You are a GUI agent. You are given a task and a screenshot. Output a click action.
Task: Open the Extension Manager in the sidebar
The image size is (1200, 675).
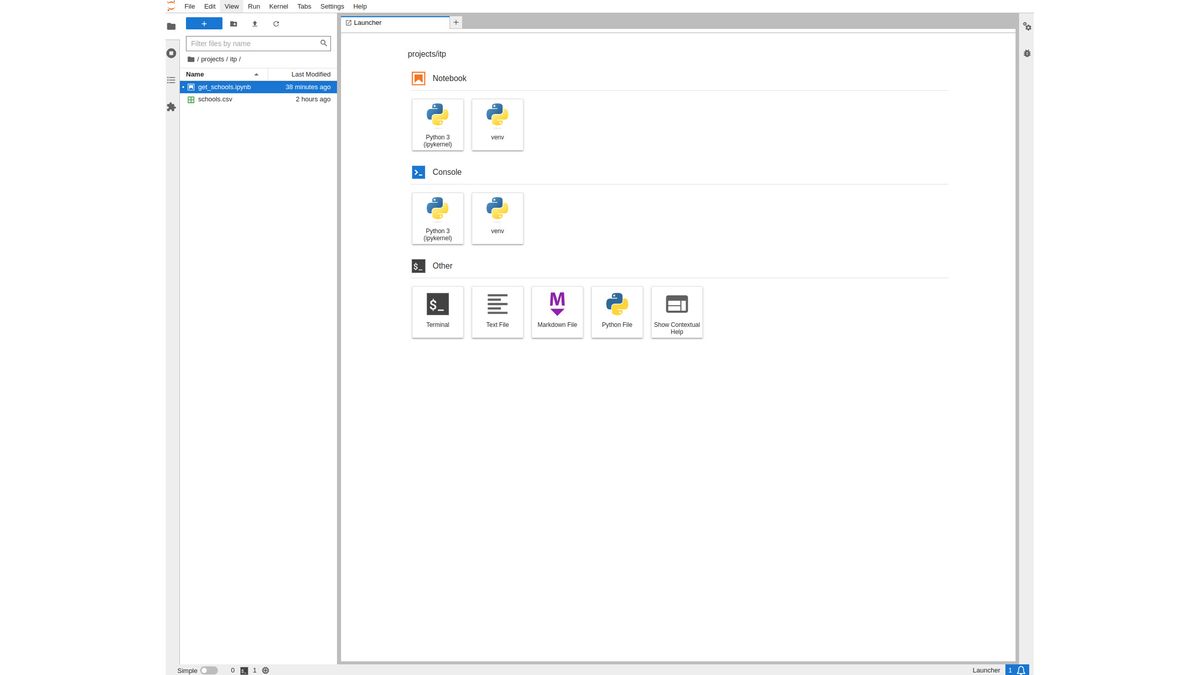[x=171, y=107]
